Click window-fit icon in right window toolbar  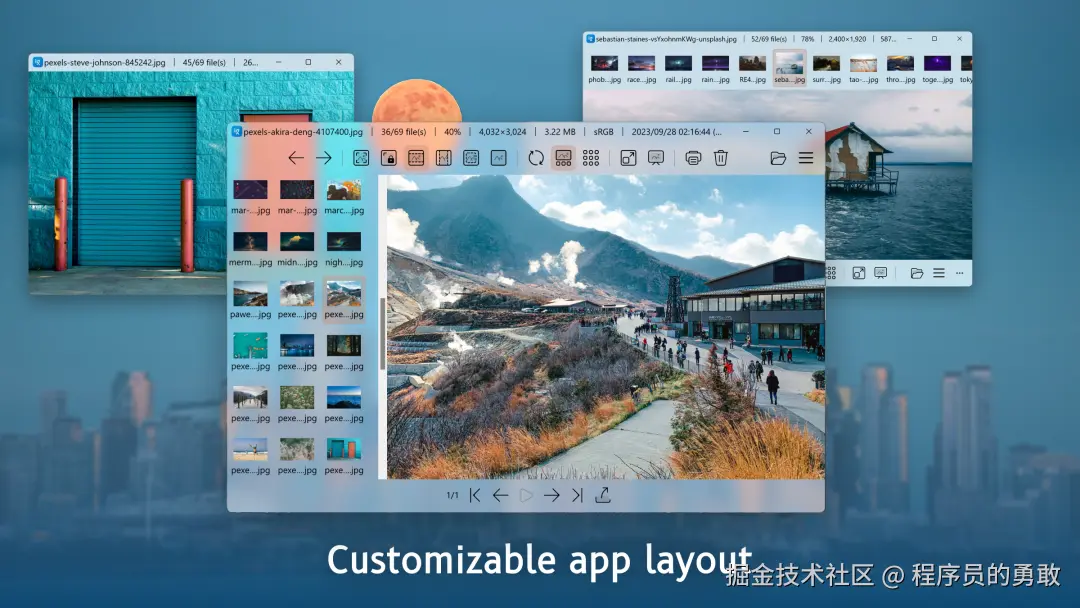(858, 273)
